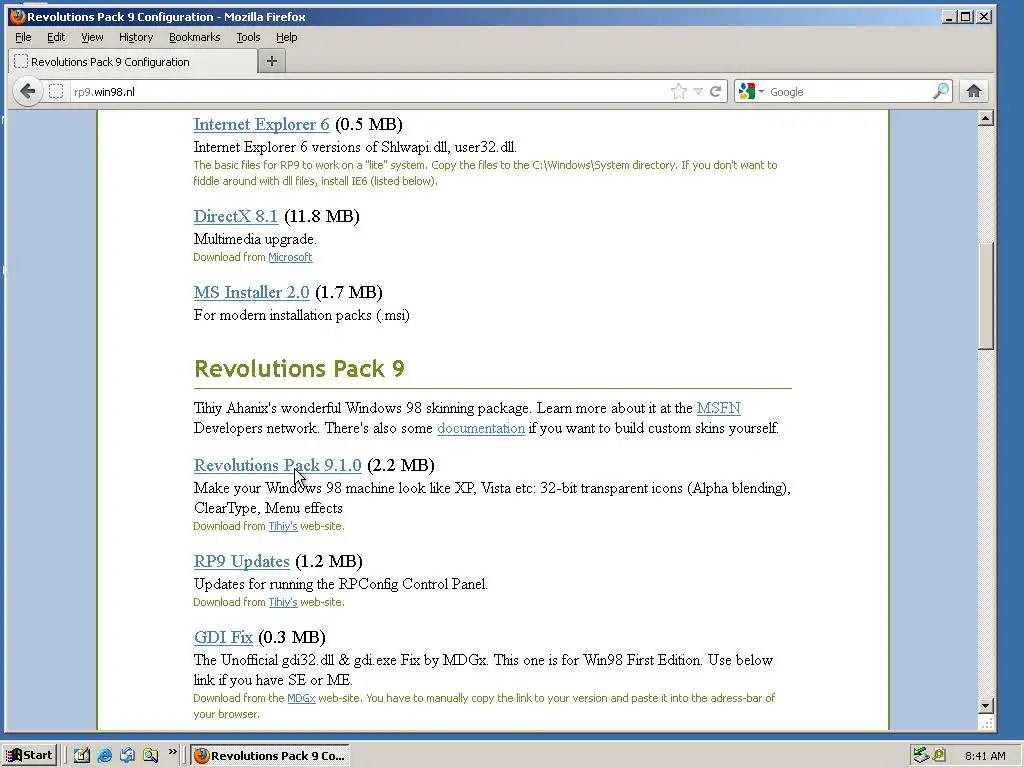The width and height of the screenshot is (1024, 768).
Task: Click the browser Back arrow button
Action: pos(27,91)
